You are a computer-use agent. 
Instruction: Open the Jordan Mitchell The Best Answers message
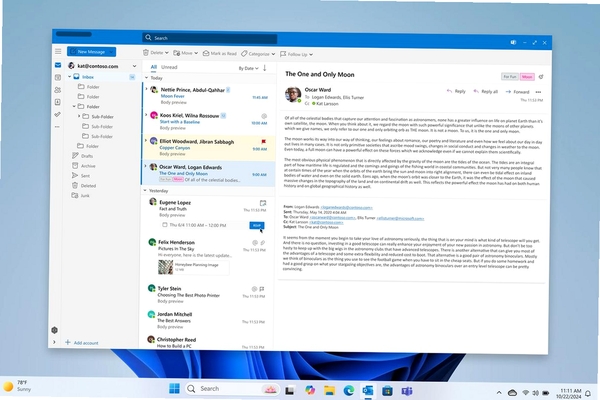[x=207, y=320]
